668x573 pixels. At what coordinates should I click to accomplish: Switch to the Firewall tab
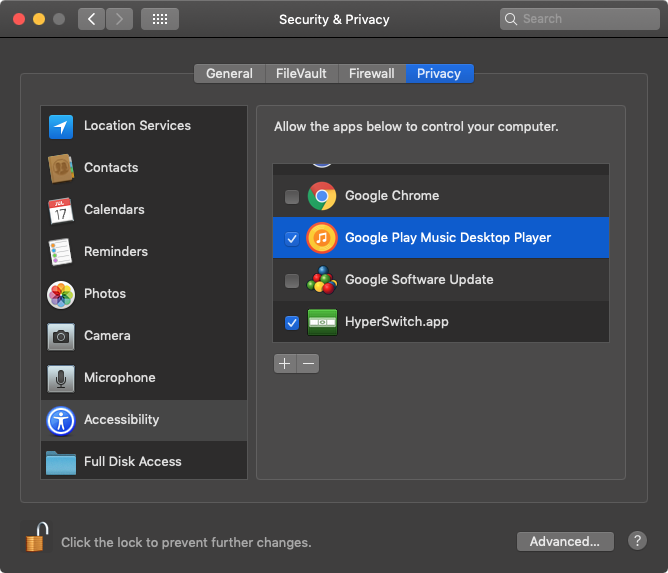point(371,73)
